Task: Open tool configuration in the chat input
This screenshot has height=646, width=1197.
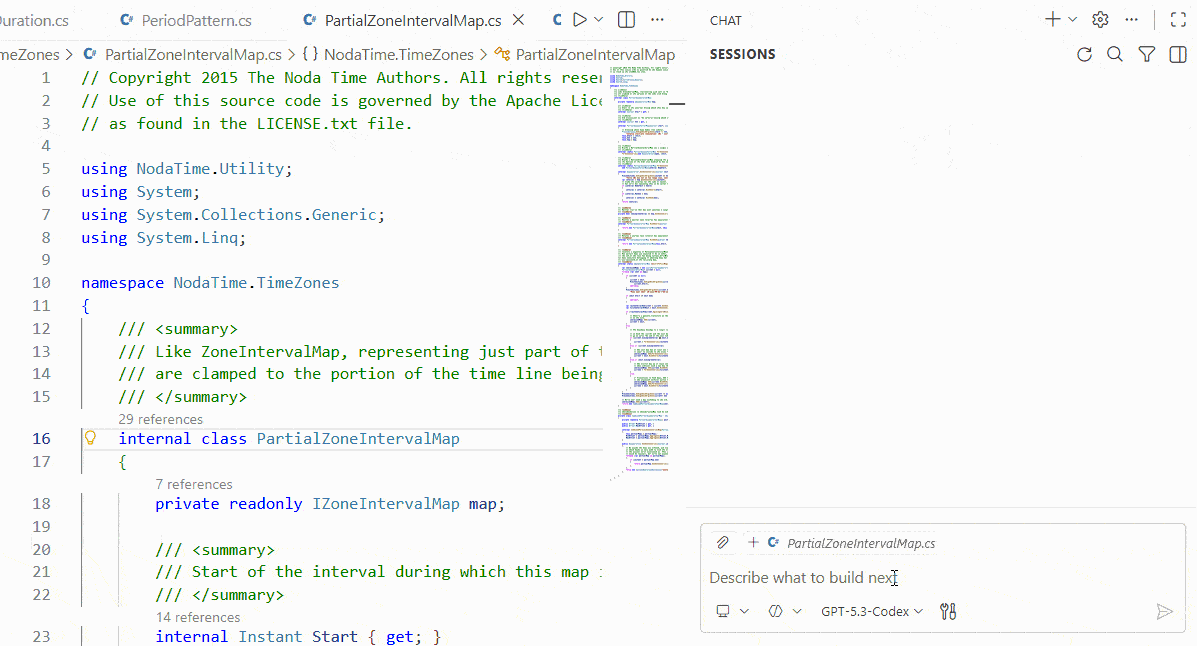Action: (x=947, y=611)
